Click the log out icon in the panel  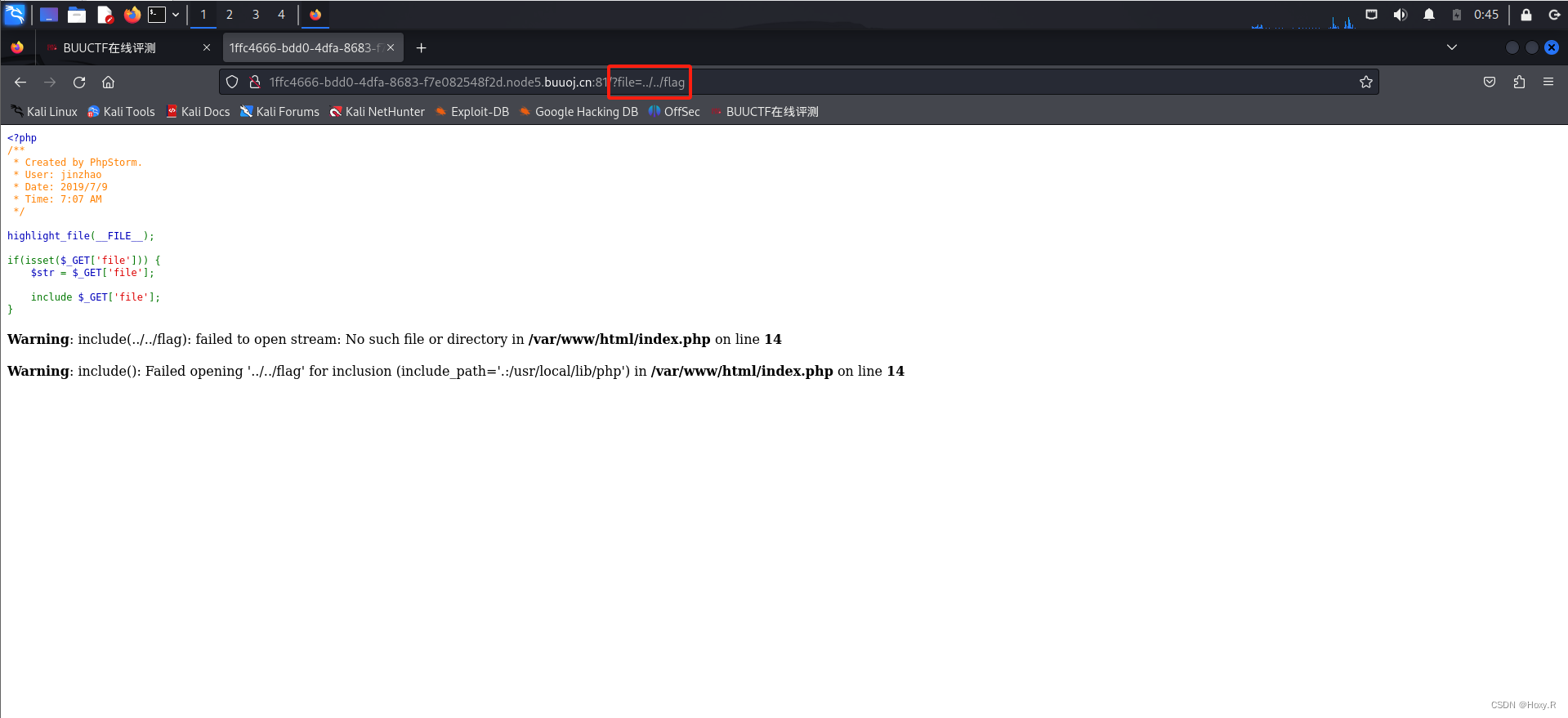tap(1554, 15)
